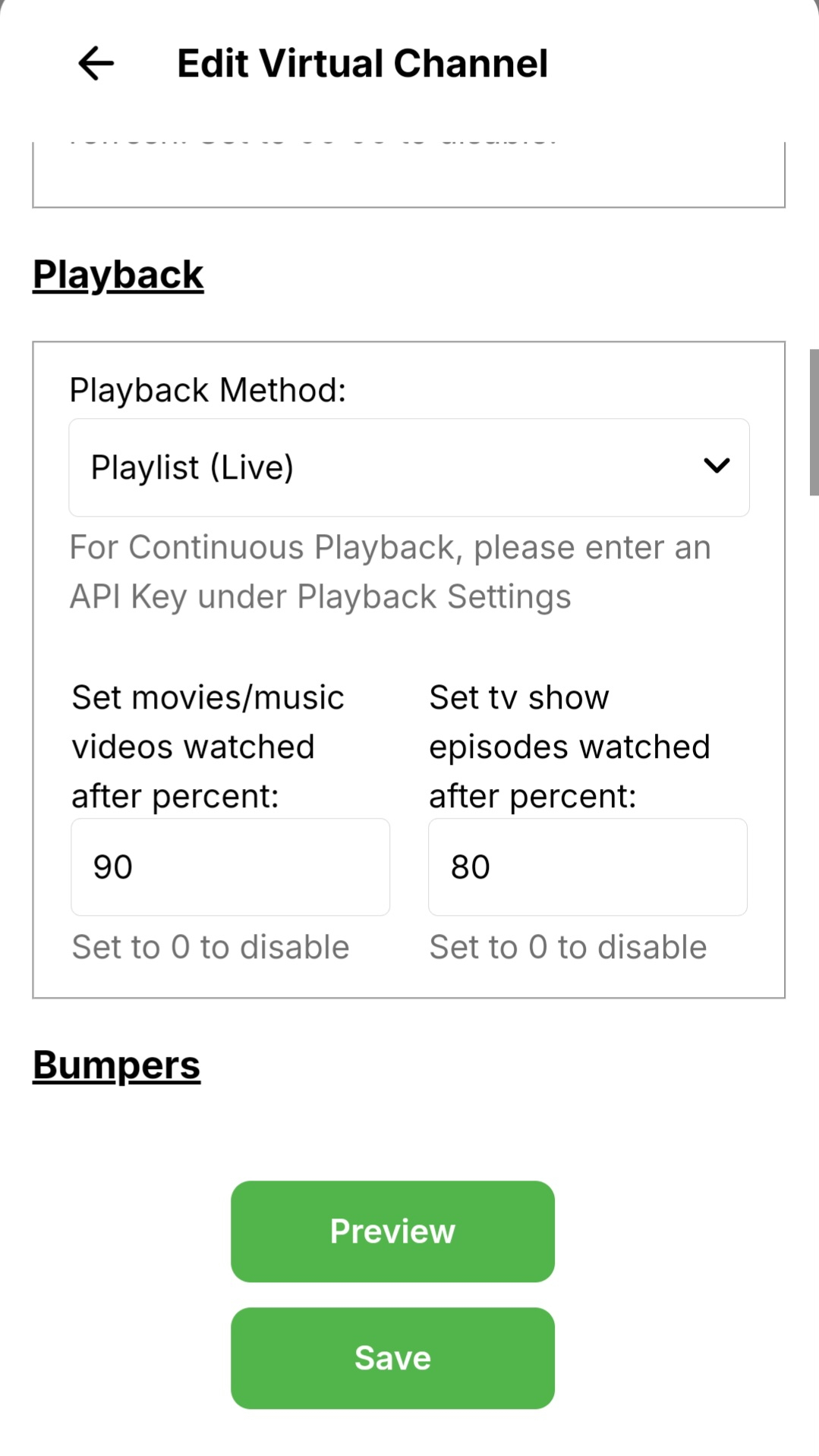This screenshot has width=819, height=1456.
Task: Click the disable hint under the tv show field
Action: coord(568,947)
